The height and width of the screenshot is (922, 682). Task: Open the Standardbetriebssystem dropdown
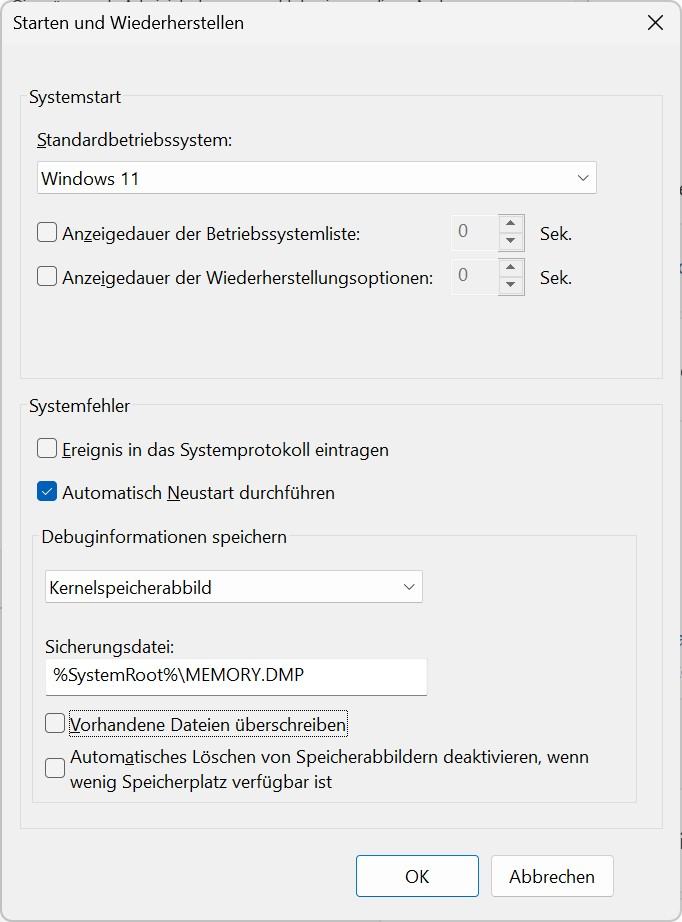(316, 178)
